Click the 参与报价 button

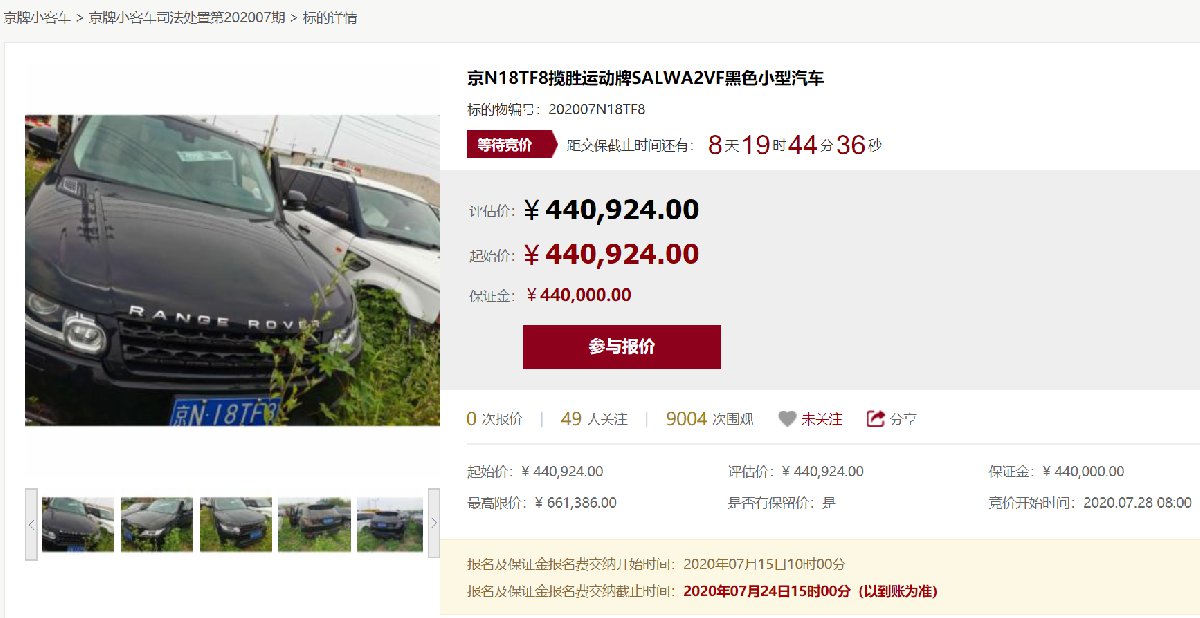click(621, 347)
